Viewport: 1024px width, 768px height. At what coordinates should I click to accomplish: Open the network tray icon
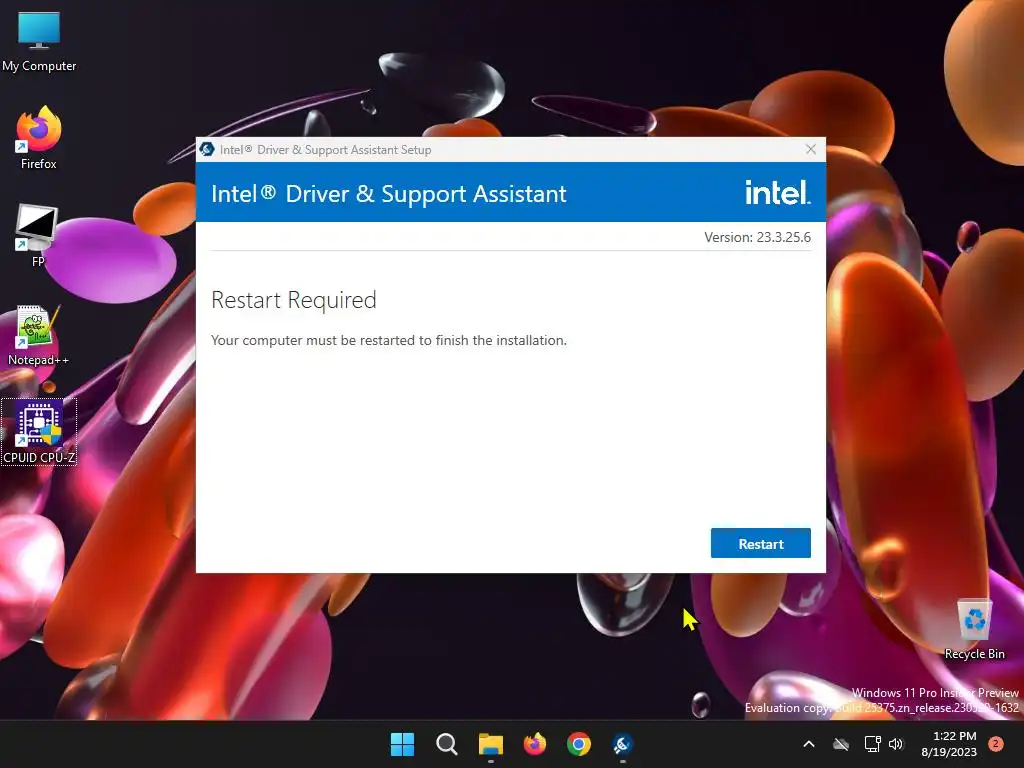click(872, 744)
